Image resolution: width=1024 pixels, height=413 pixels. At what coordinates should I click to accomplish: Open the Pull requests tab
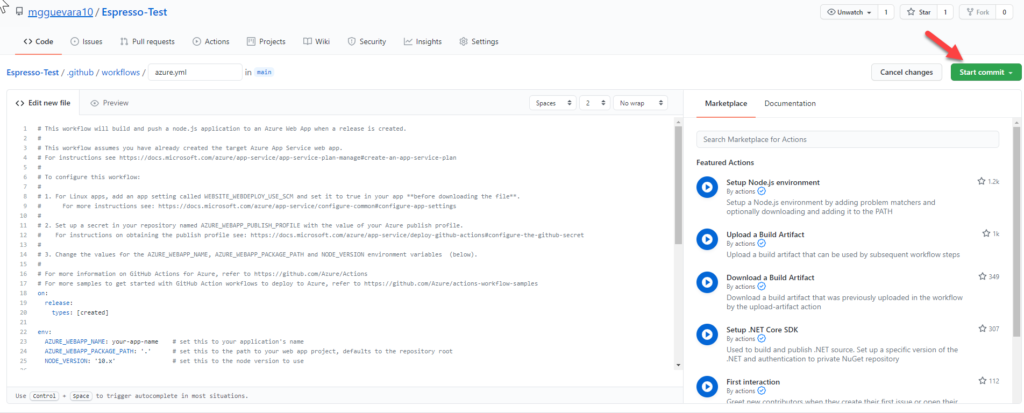[x=148, y=41]
